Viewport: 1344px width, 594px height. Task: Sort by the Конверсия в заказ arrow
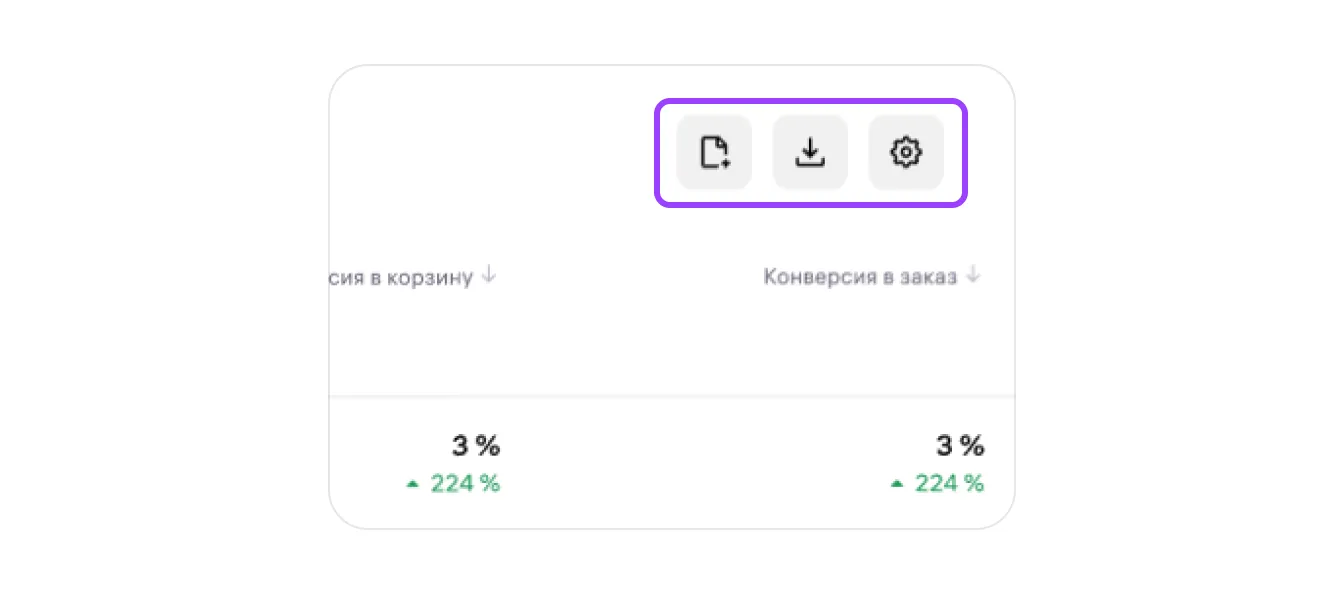974,275
